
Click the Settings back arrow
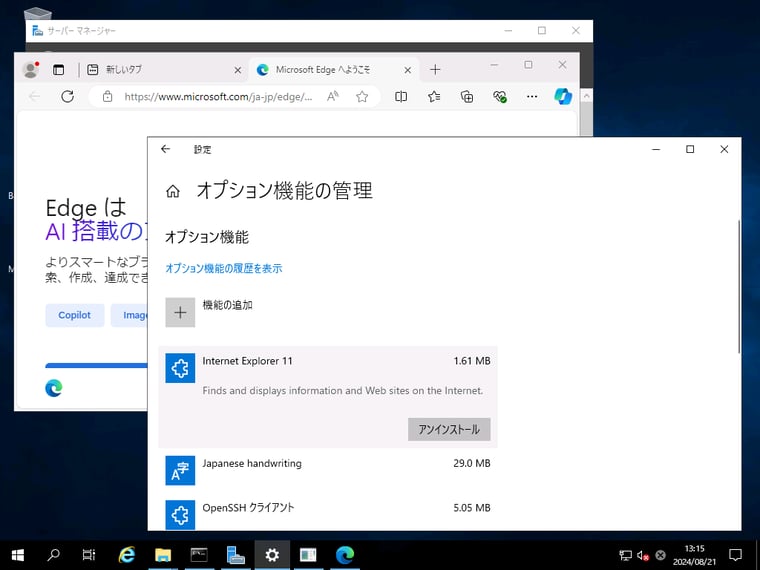coord(166,149)
